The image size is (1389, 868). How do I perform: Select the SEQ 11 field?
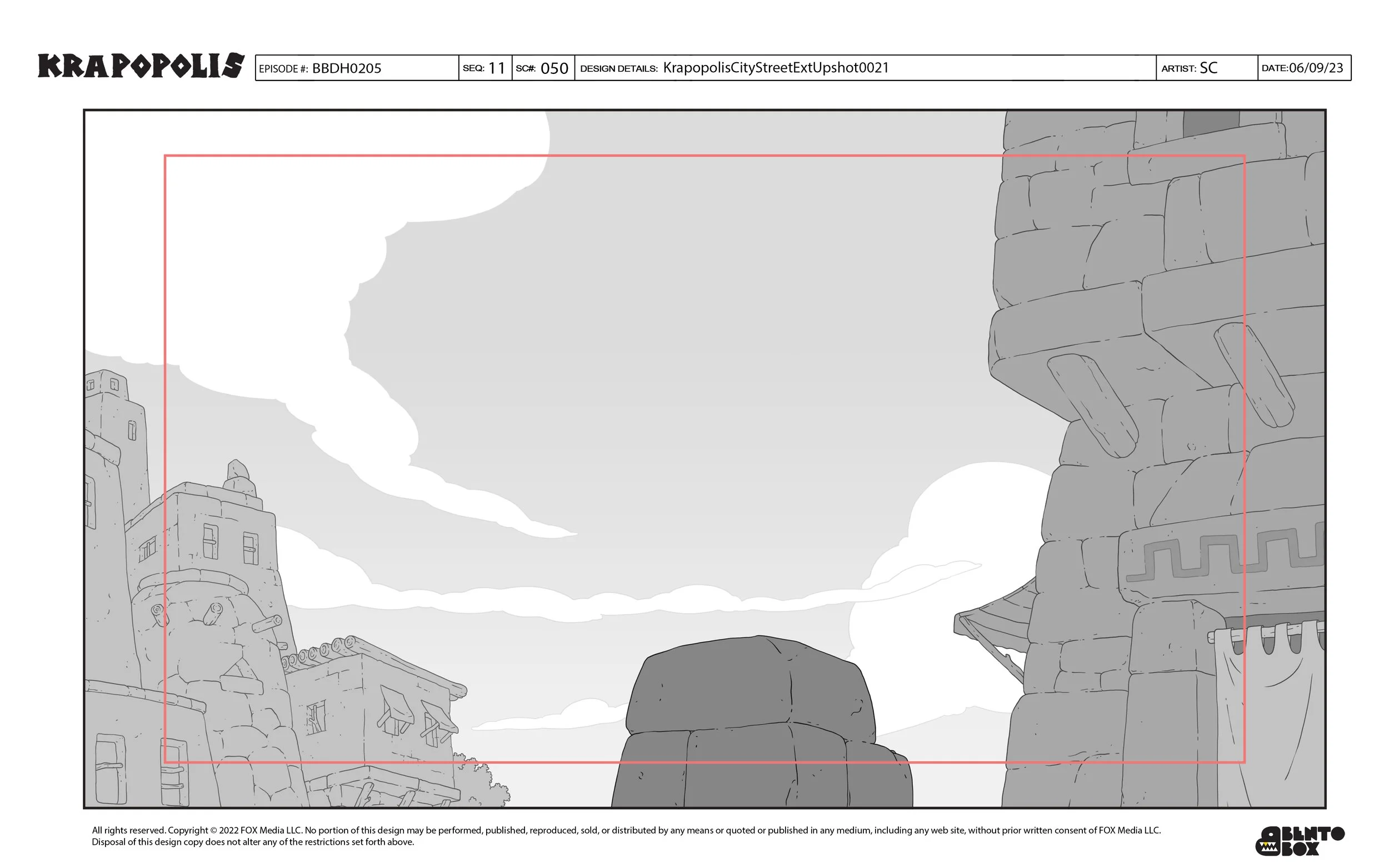[485, 68]
